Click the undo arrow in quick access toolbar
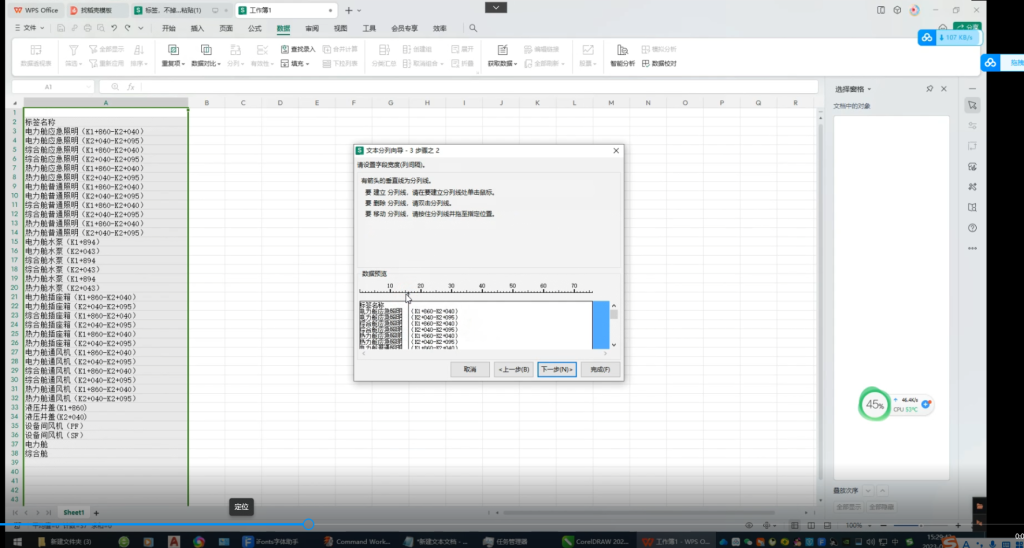Viewport: 1024px width, 548px height. click(114, 29)
